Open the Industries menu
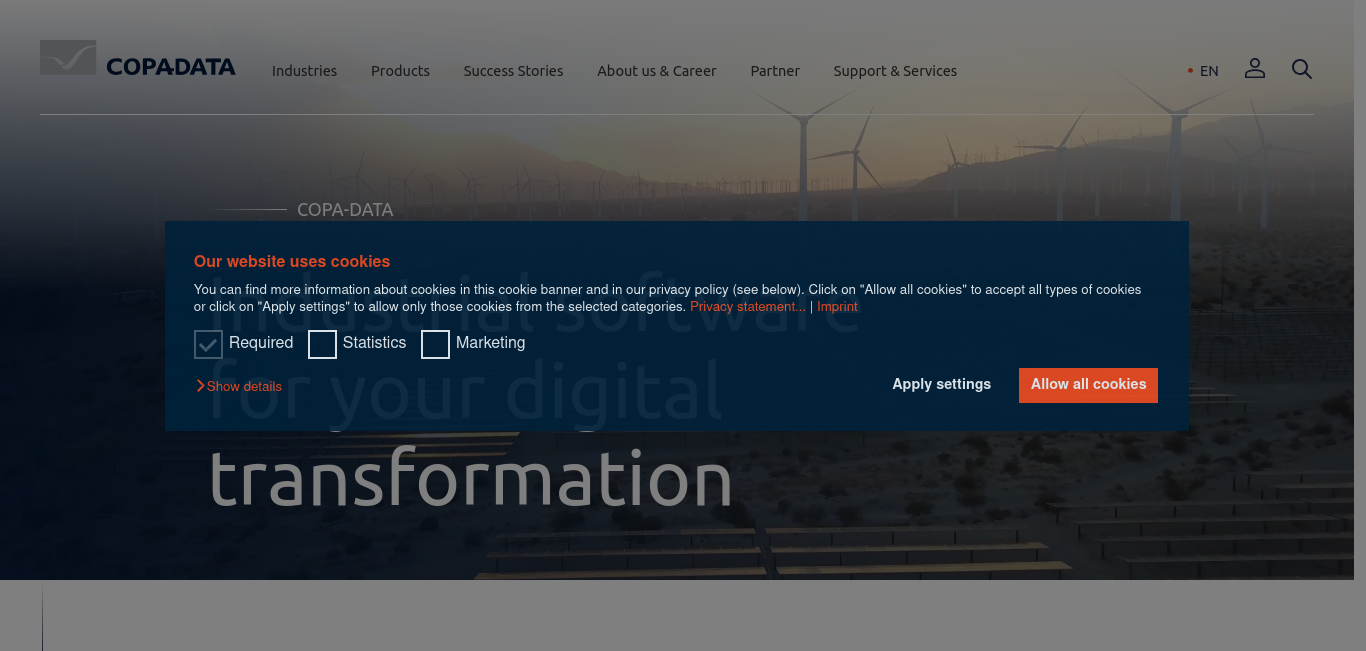 (x=304, y=71)
